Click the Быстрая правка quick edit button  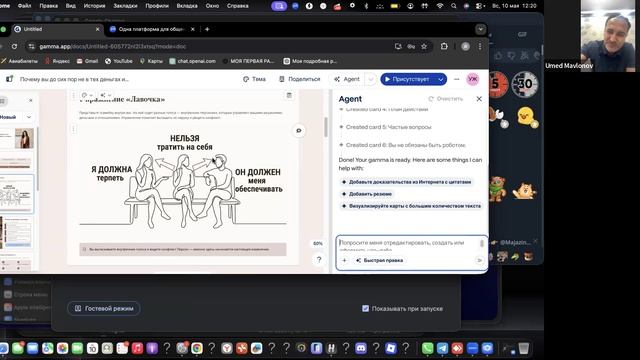[380, 260]
